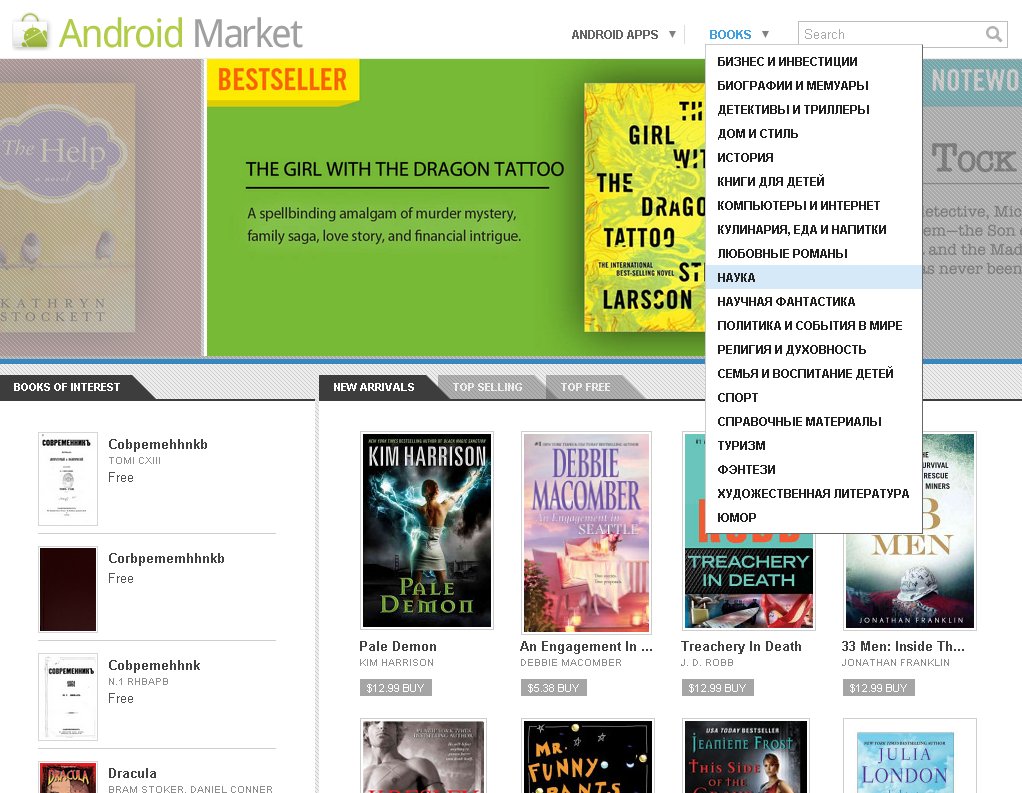Choose Политика и события в мире
The image size is (1022, 793).
point(813,326)
